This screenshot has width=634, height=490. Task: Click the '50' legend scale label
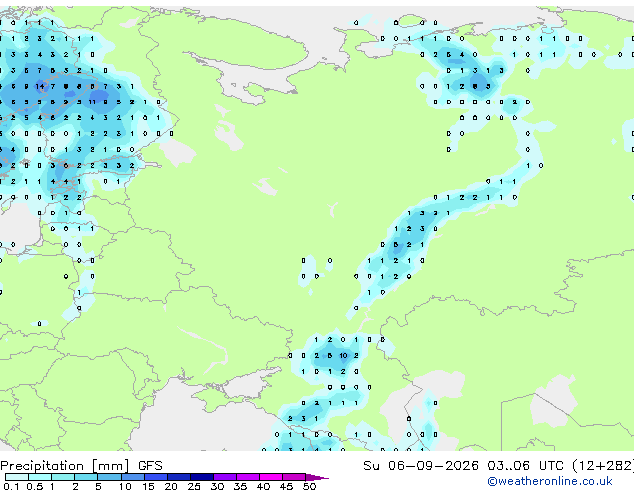point(310,486)
